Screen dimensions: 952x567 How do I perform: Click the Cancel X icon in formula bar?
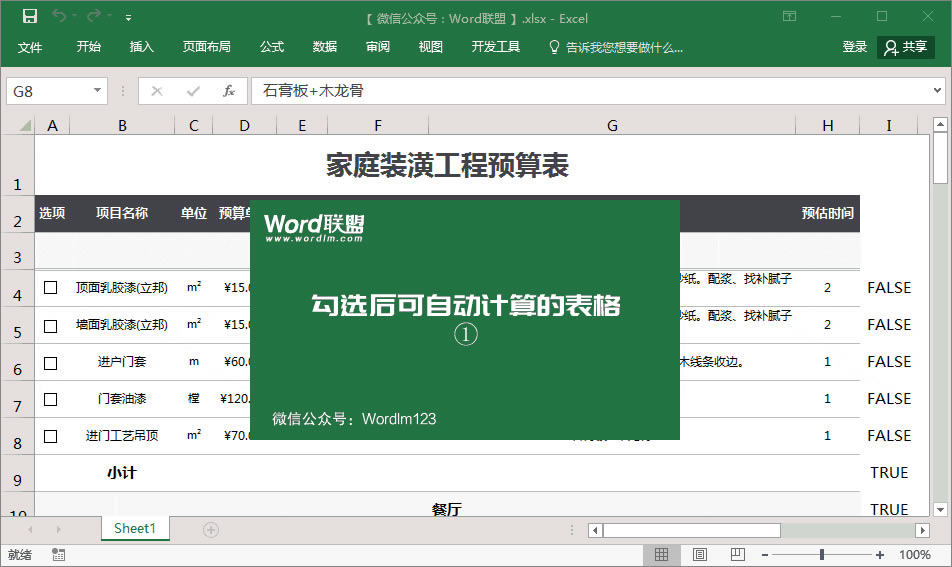click(157, 91)
